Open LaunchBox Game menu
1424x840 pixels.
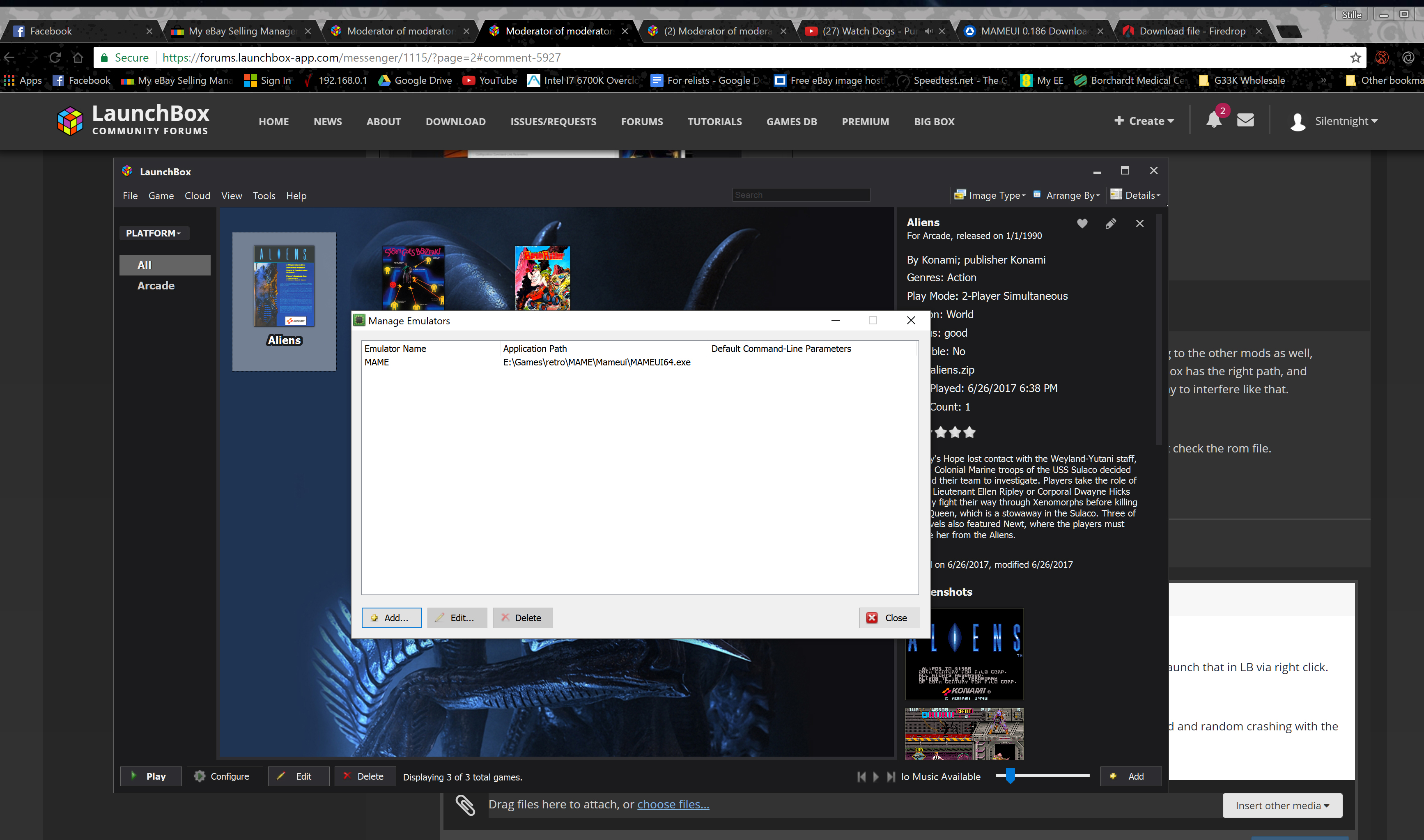[161, 196]
